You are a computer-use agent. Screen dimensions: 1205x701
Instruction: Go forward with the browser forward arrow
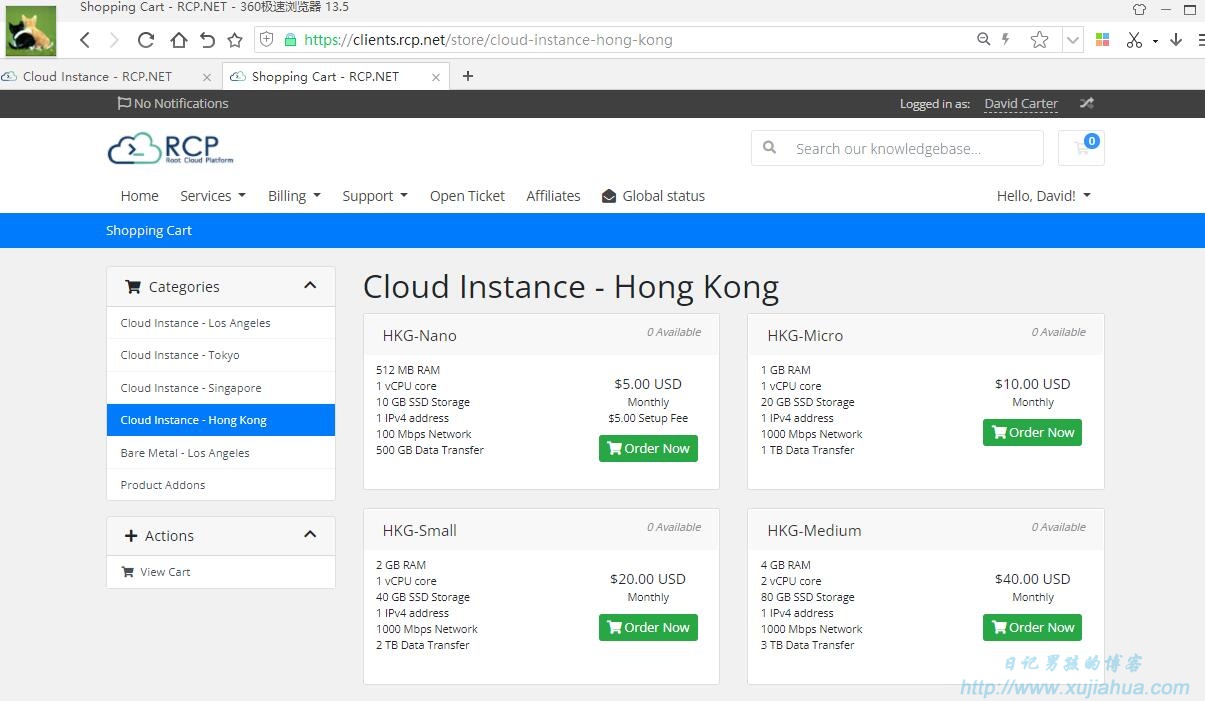click(x=114, y=40)
